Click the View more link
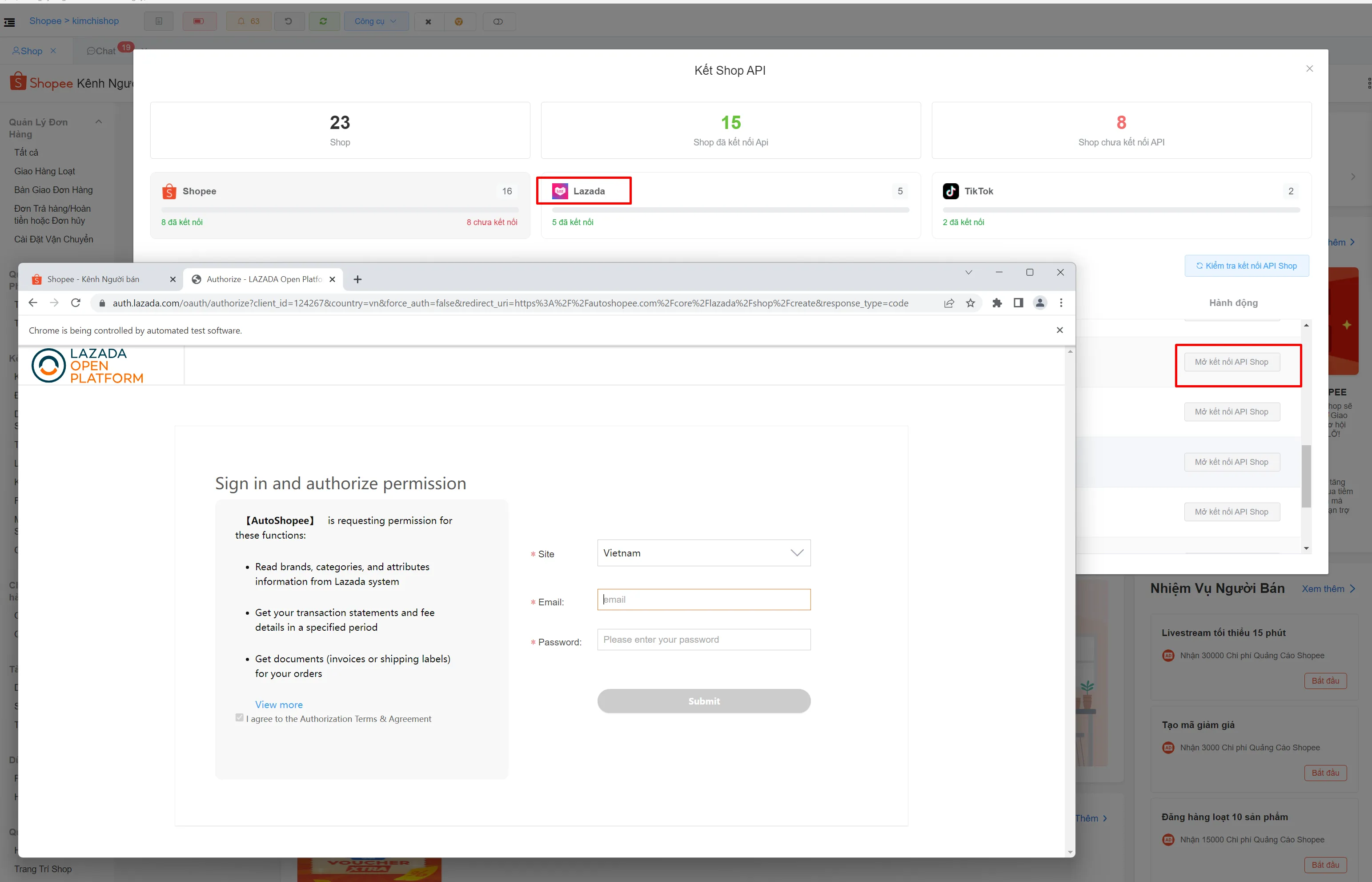 [x=279, y=705]
